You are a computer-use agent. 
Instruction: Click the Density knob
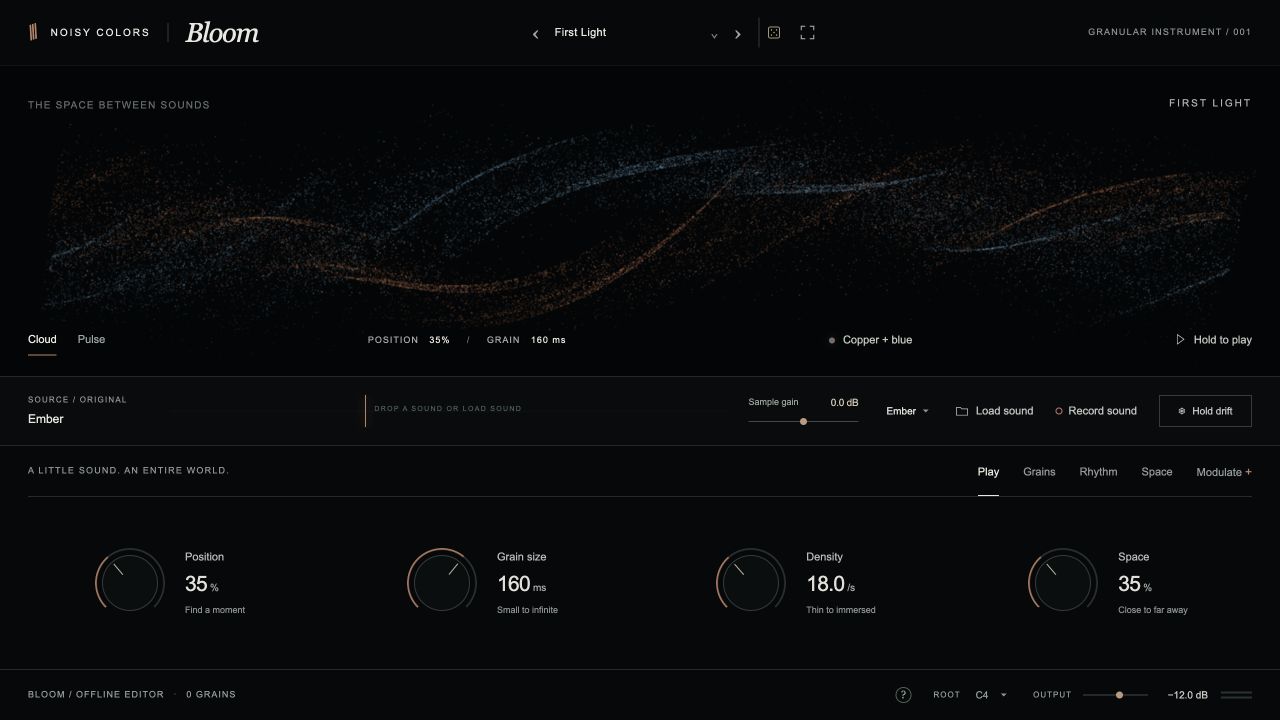[x=751, y=581]
